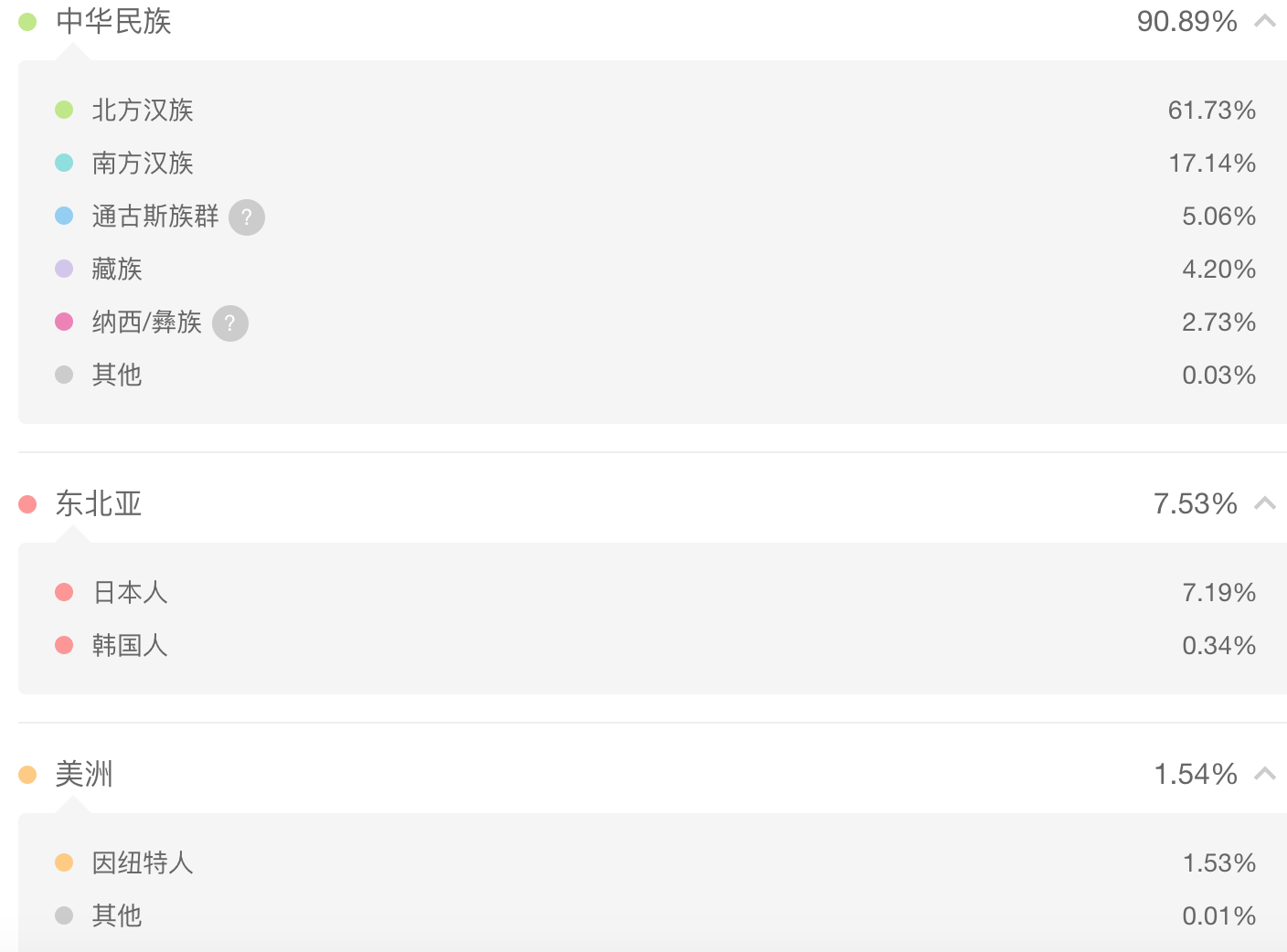Image resolution: width=1287 pixels, height=952 pixels.
Task: Click the 中华民族 heading
Action: point(113,21)
